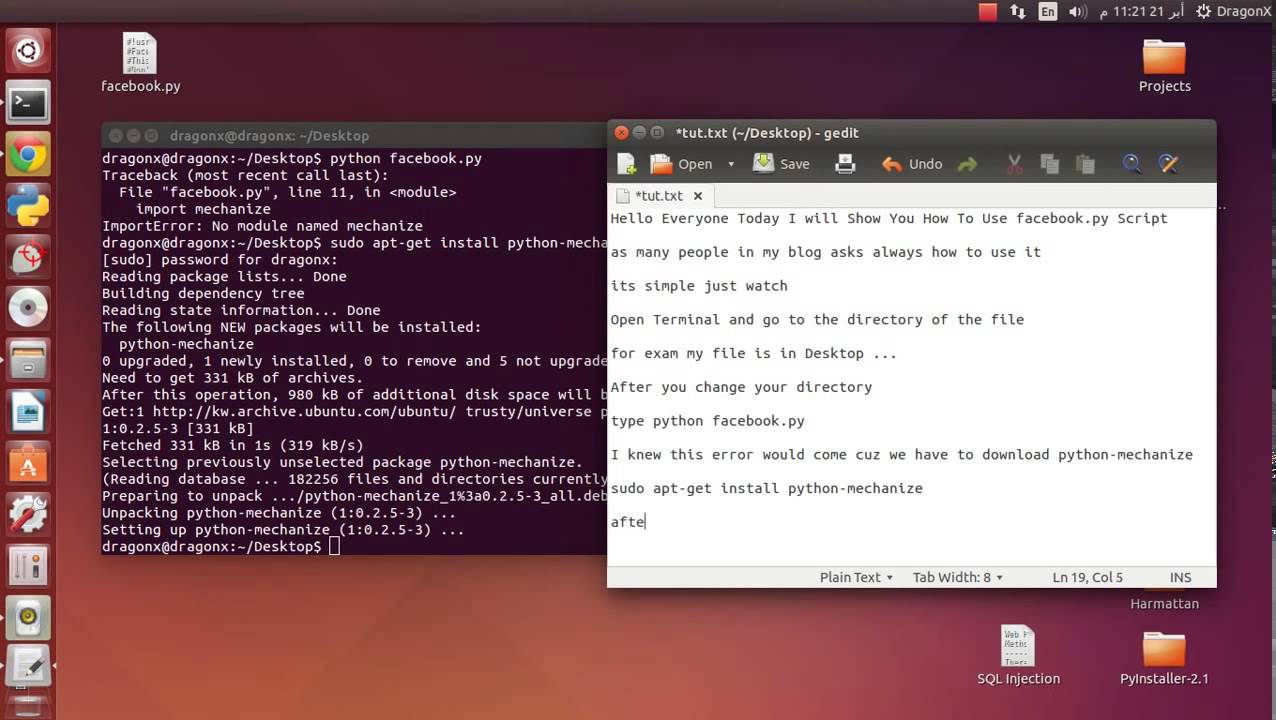Expand the Open recent files dropdown arrow
This screenshot has height=720, width=1276.
click(730, 164)
